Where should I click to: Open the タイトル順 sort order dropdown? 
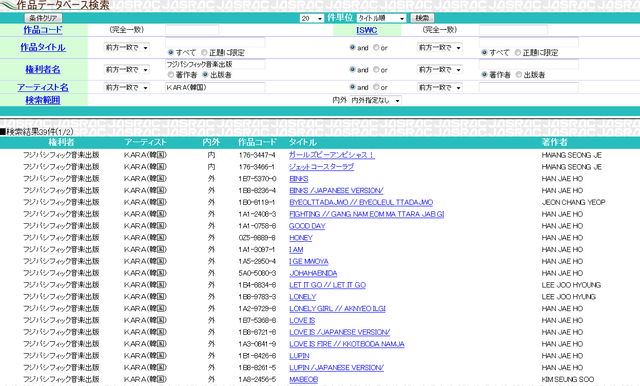pyautogui.click(x=381, y=18)
